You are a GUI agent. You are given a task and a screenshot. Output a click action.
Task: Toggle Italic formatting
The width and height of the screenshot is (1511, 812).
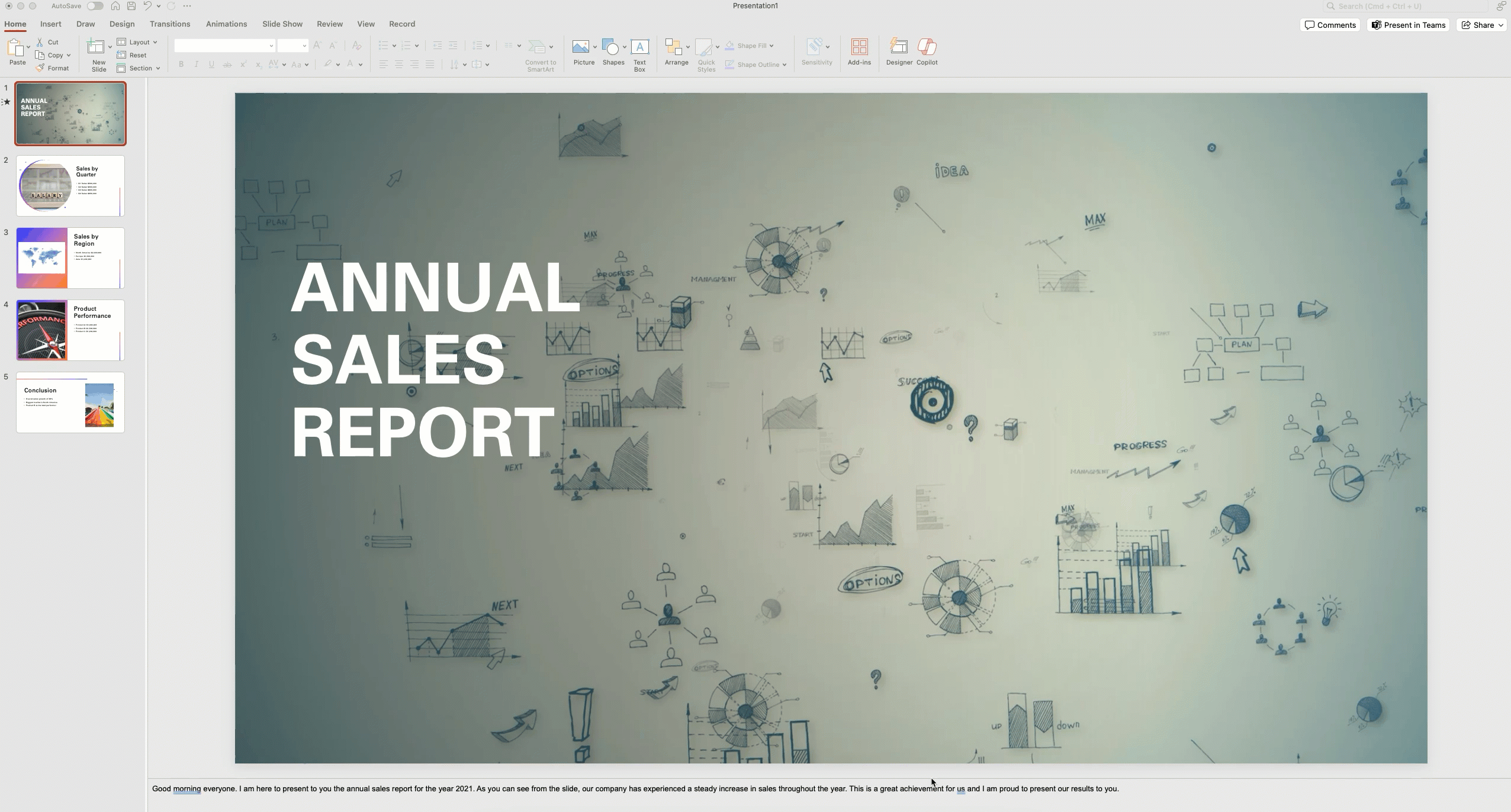pyautogui.click(x=196, y=65)
